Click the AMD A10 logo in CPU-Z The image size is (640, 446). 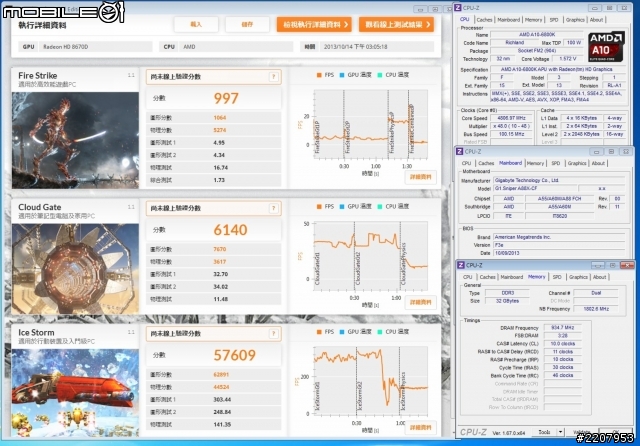pos(606,47)
